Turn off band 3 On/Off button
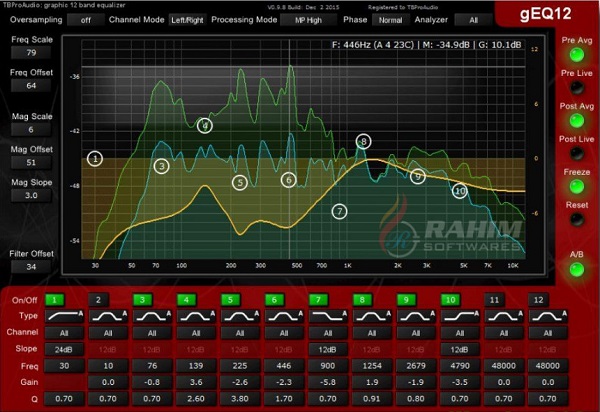 (142, 300)
